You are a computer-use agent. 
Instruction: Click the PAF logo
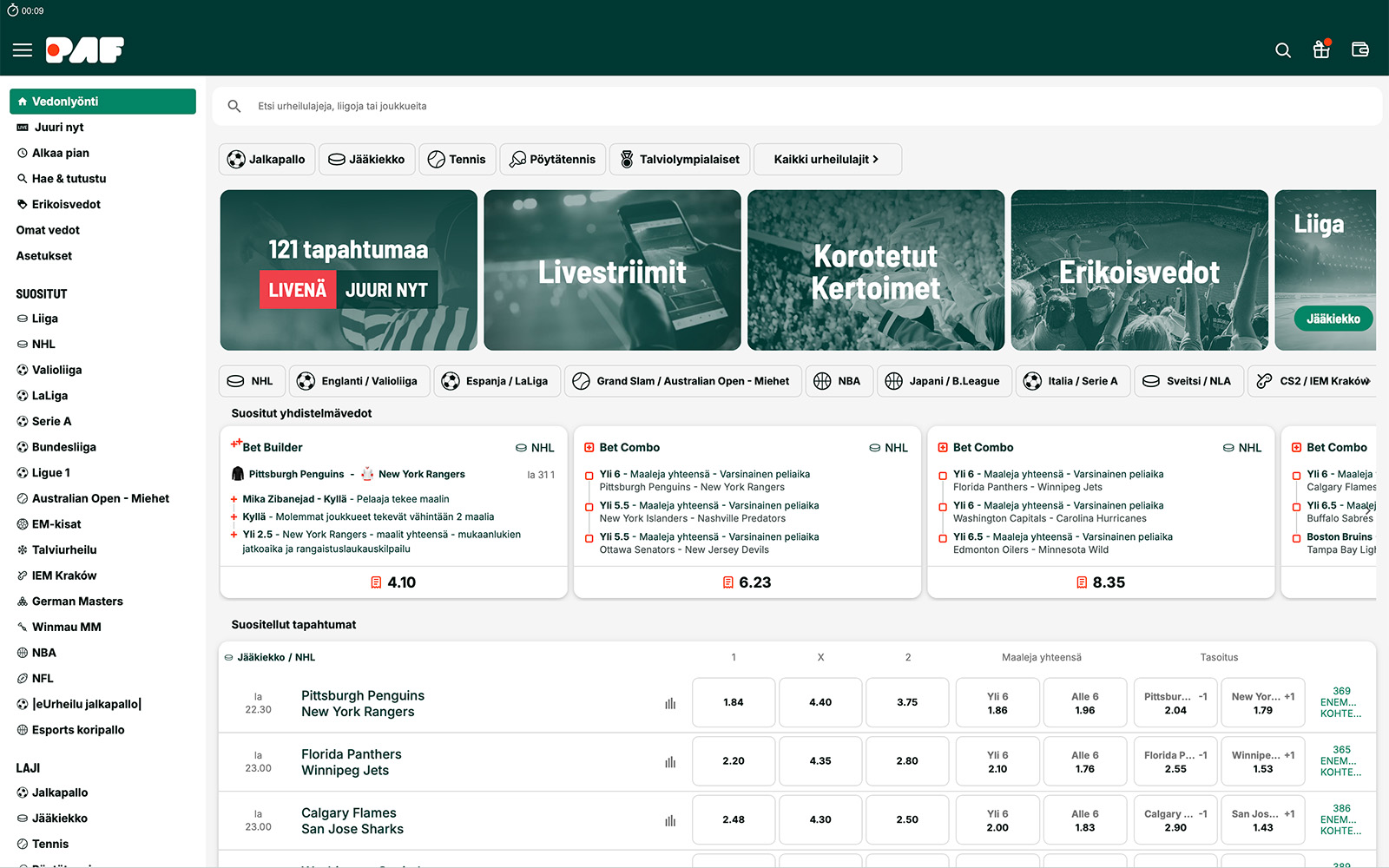(85, 50)
